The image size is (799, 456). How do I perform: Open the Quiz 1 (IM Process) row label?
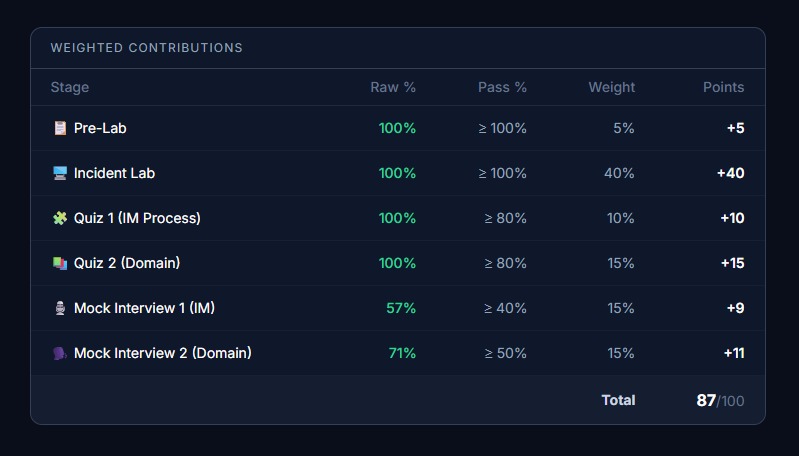pos(137,218)
